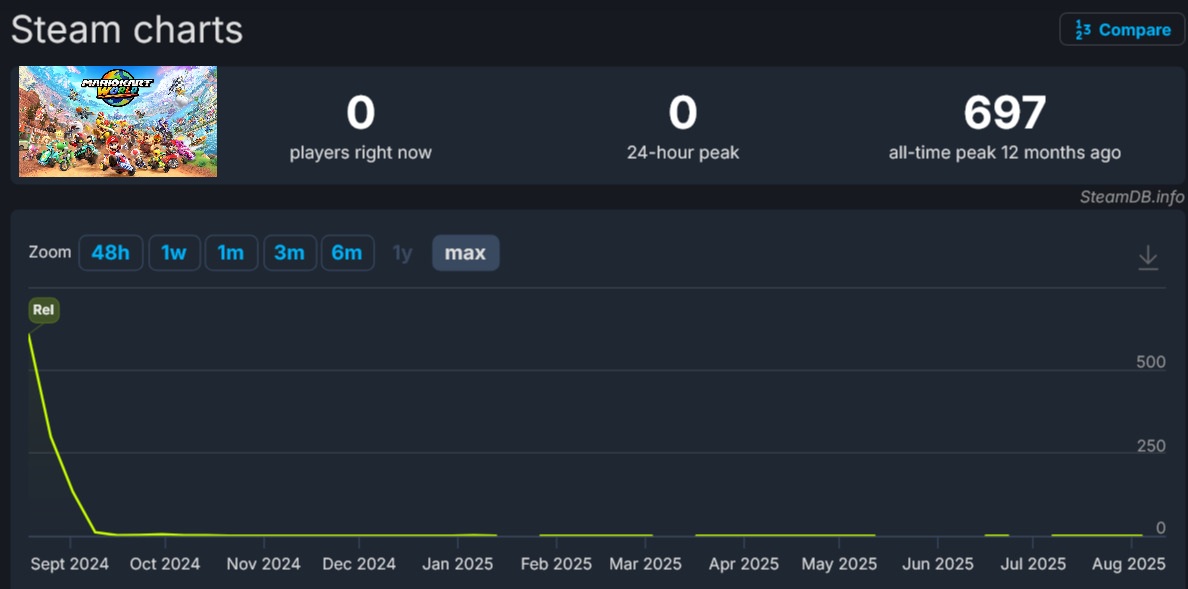
Task: Click the 697 all-time peak value
Action: (1005, 112)
